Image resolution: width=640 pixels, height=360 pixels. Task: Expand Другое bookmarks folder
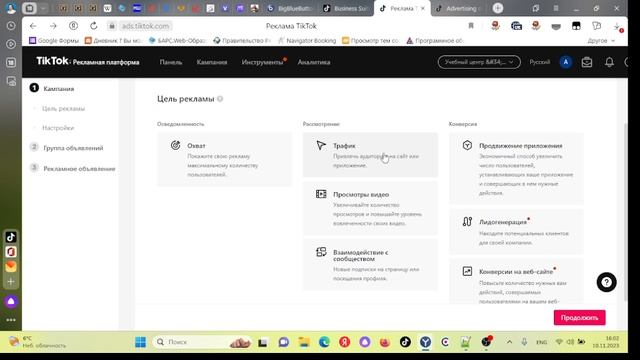[x=600, y=40]
